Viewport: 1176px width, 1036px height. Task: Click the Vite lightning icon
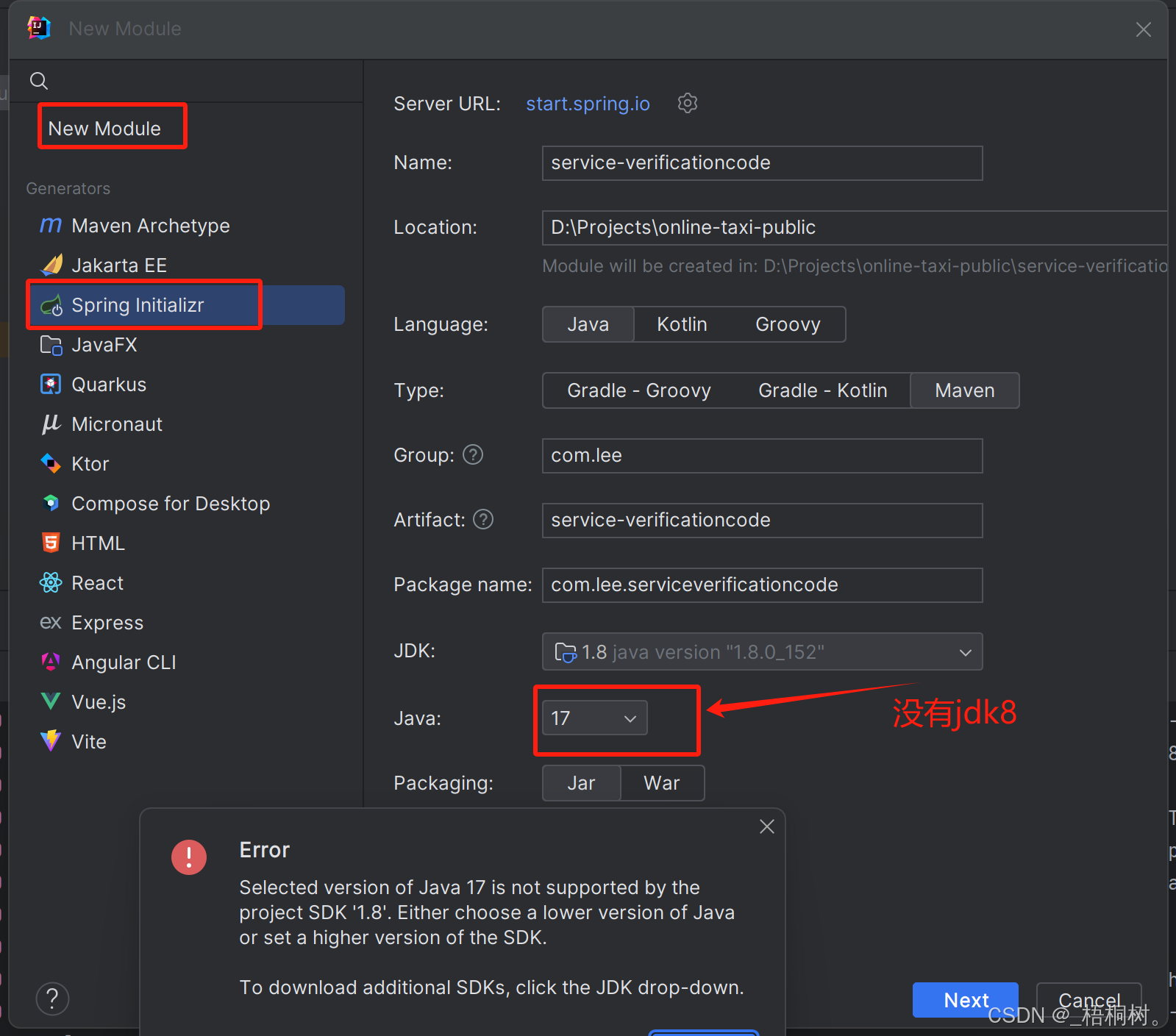pyautogui.click(x=51, y=741)
